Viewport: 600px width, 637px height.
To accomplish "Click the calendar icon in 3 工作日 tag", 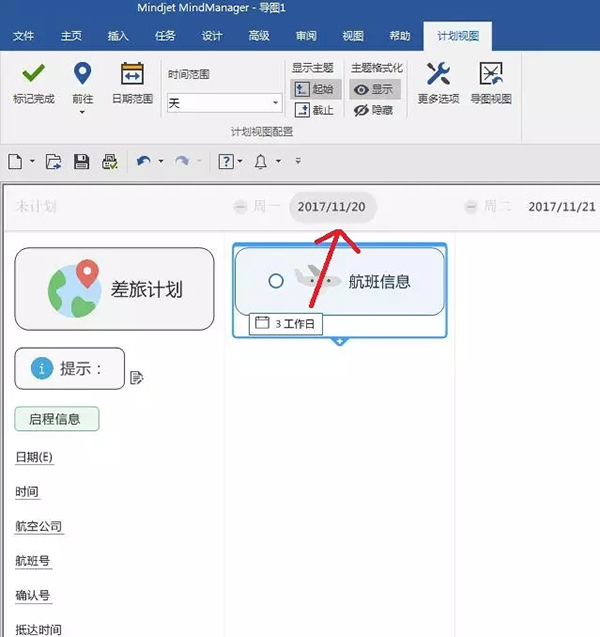I will [x=262, y=323].
